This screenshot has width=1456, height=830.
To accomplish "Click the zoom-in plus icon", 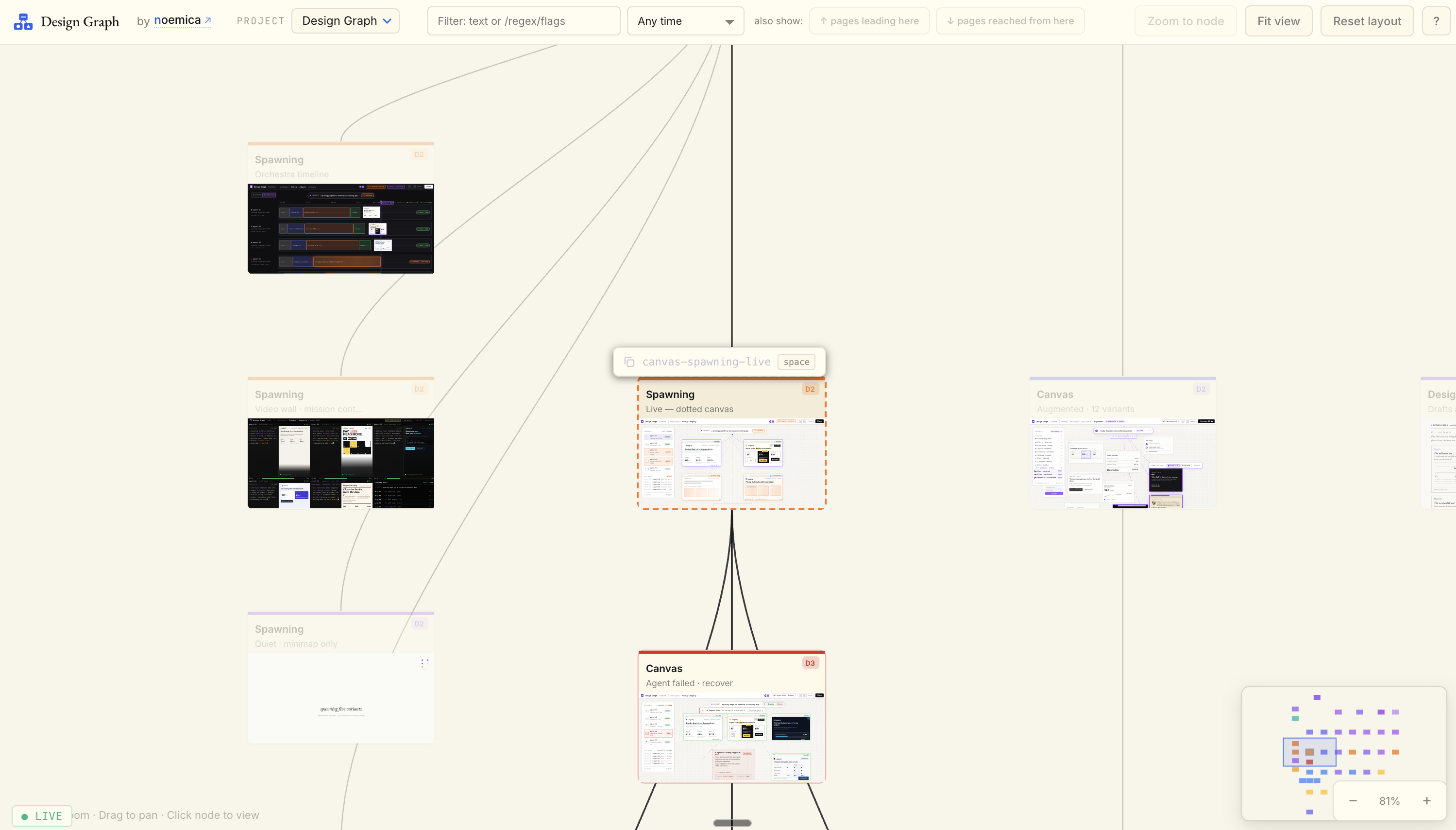I will pyautogui.click(x=1427, y=800).
